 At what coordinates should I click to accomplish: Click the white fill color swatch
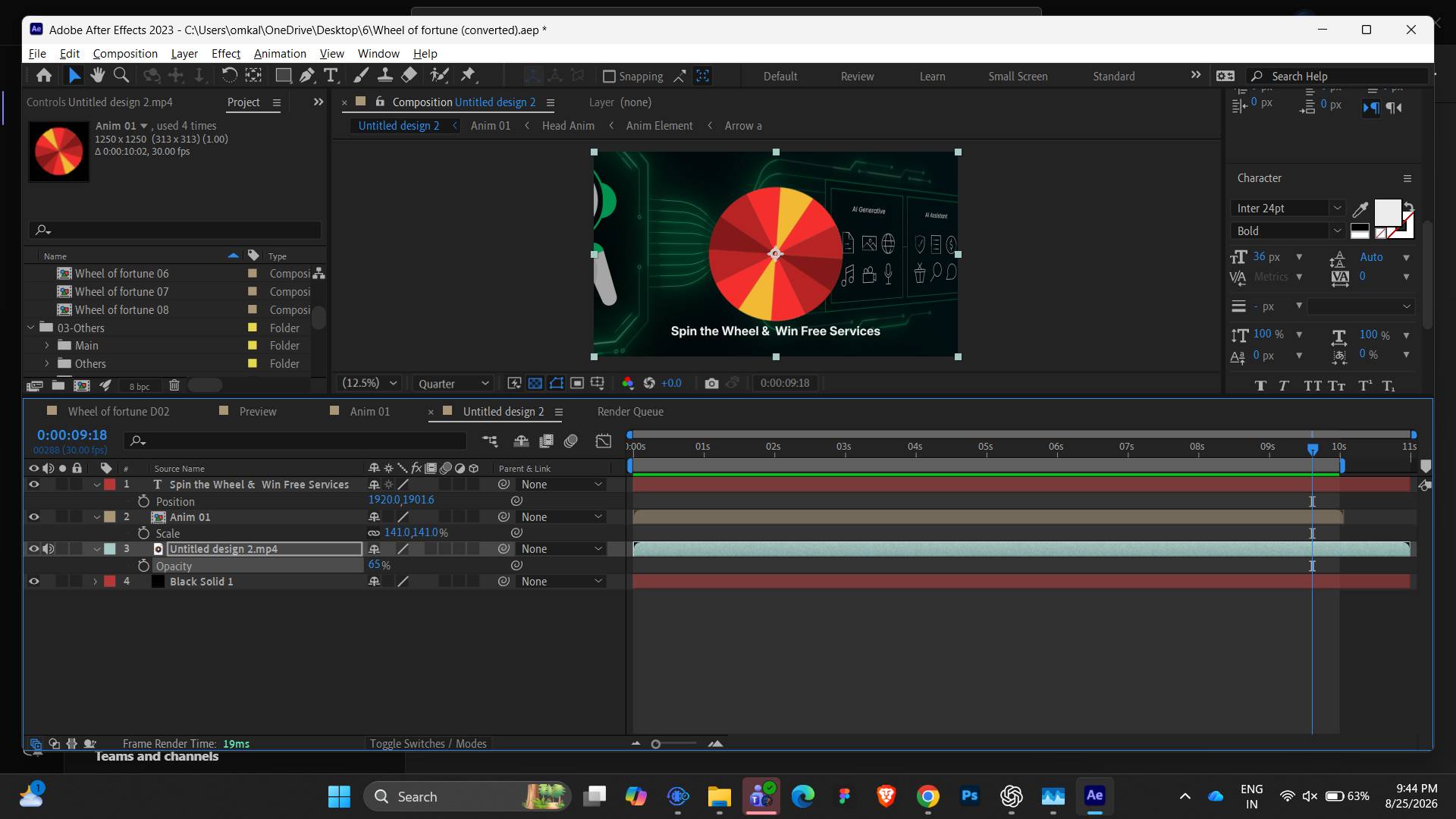point(1387,212)
